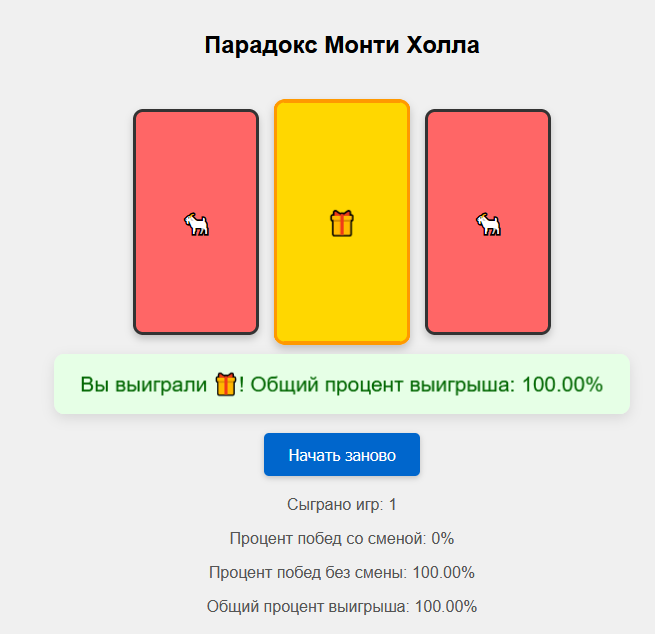Select the middle yellow door card
This screenshot has height=634, width=655.
pos(342,222)
